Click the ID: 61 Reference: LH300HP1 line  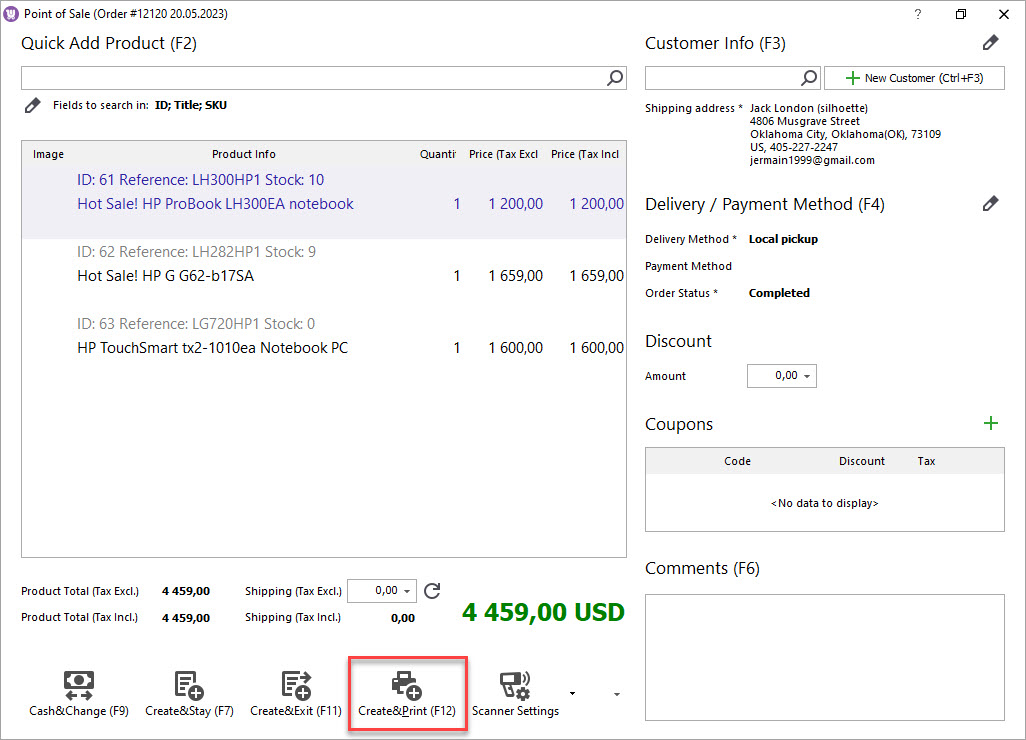click(200, 180)
